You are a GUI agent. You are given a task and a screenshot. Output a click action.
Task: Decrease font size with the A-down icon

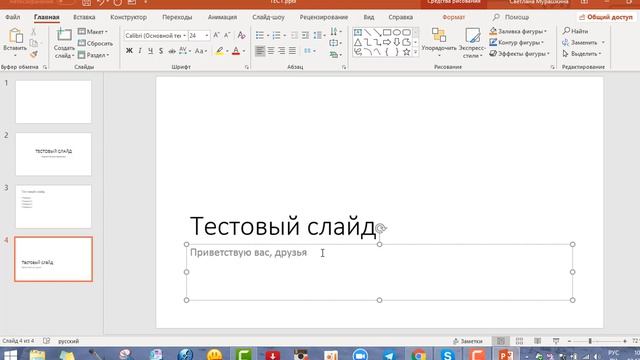[227, 36]
